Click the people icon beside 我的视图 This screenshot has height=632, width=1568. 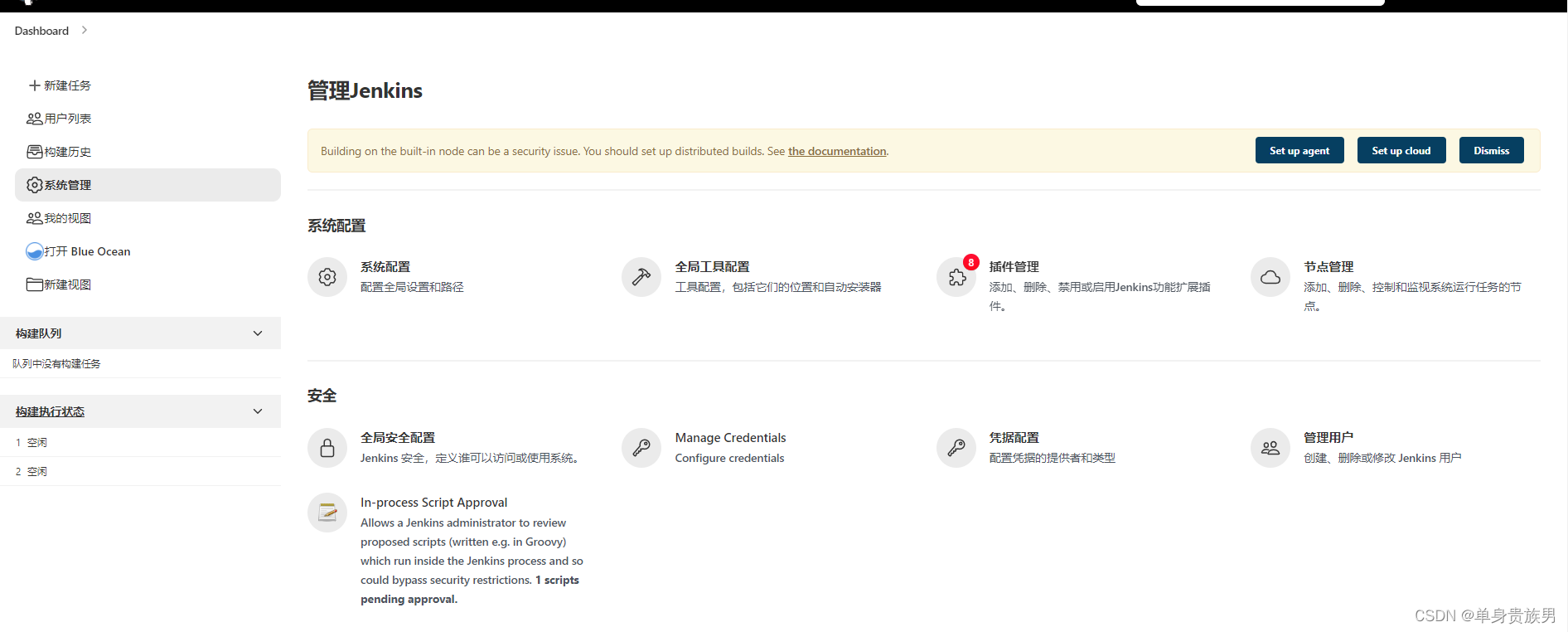pos(35,218)
